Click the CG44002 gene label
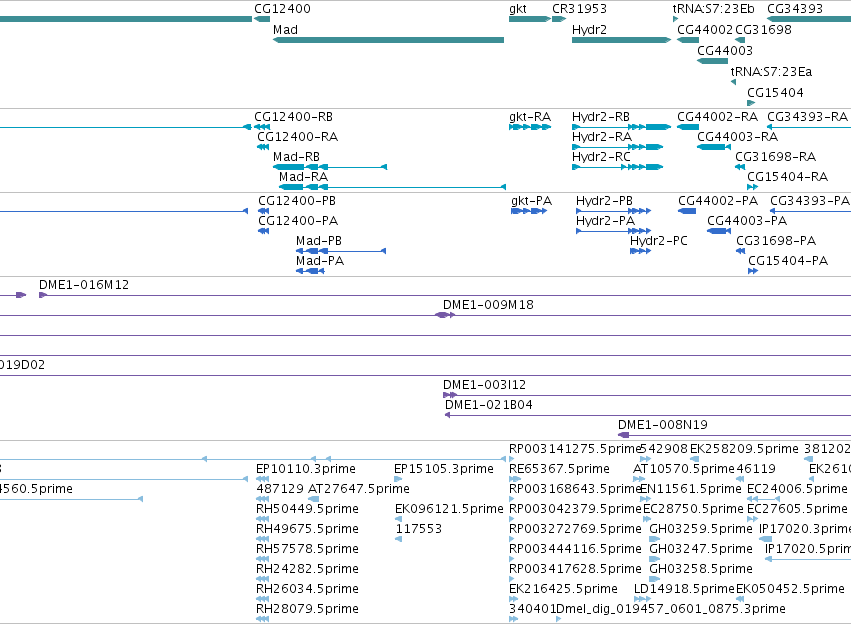851x624 pixels. [x=704, y=30]
